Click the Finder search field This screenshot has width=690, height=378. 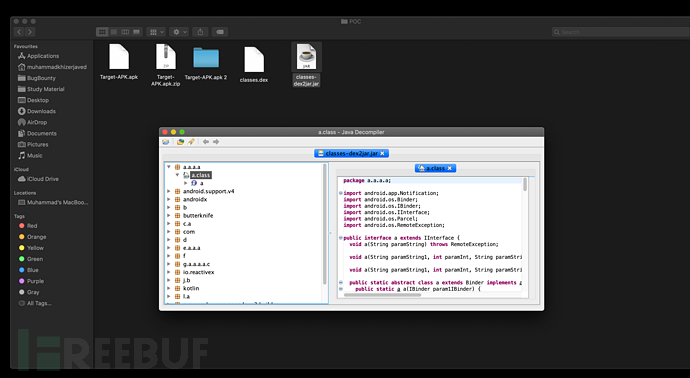(620, 32)
